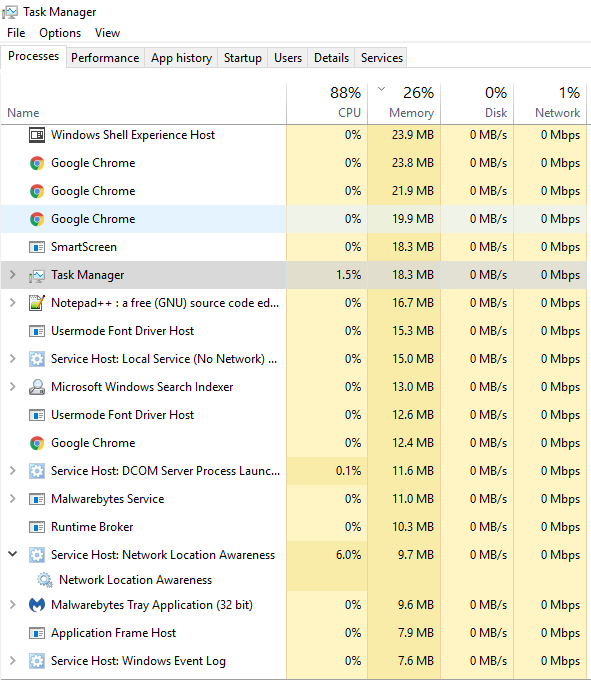Select the Google Chrome 12.4 MB row
Viewport: 591px width, 684px height.
(x=294, y=443)
